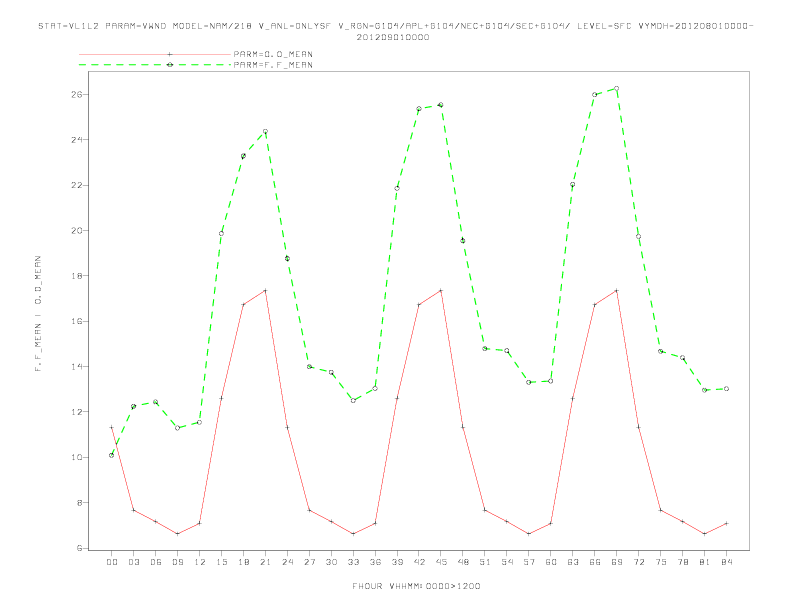Click x-axis tick label 75
The height and width of the screenshot is (612, 792).
[x=661, y=562]
